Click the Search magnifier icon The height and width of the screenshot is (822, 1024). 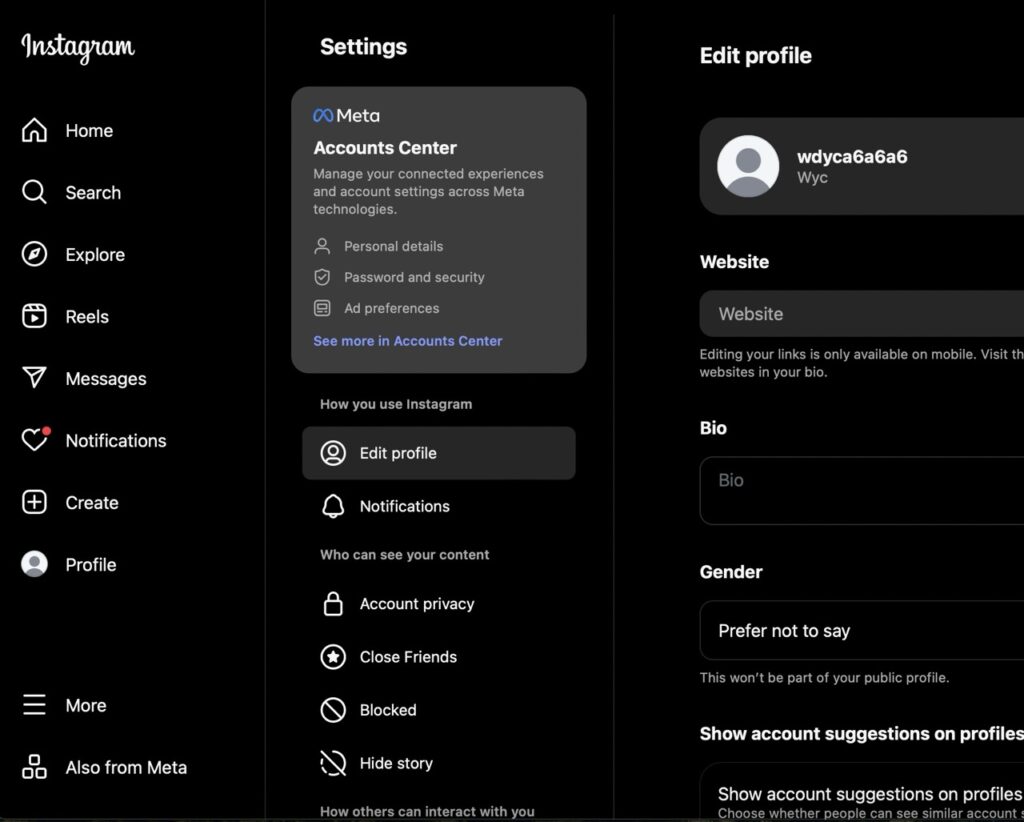[35, 193]
